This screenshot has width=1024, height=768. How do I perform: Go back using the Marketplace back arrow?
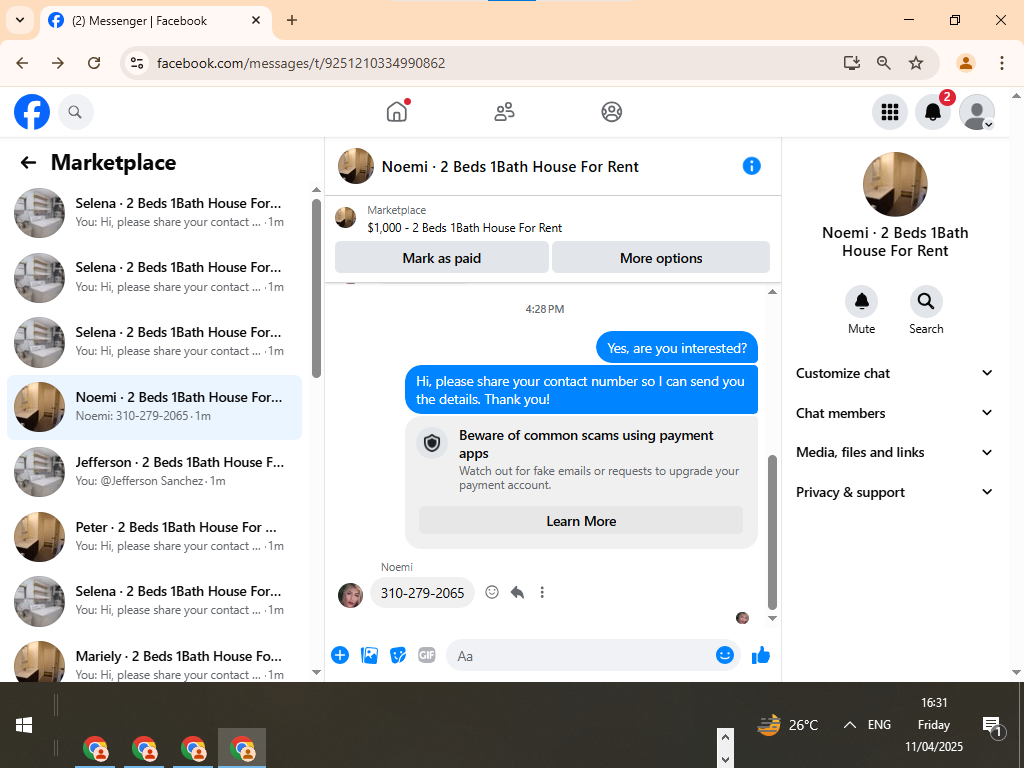(x=28, y=163)
